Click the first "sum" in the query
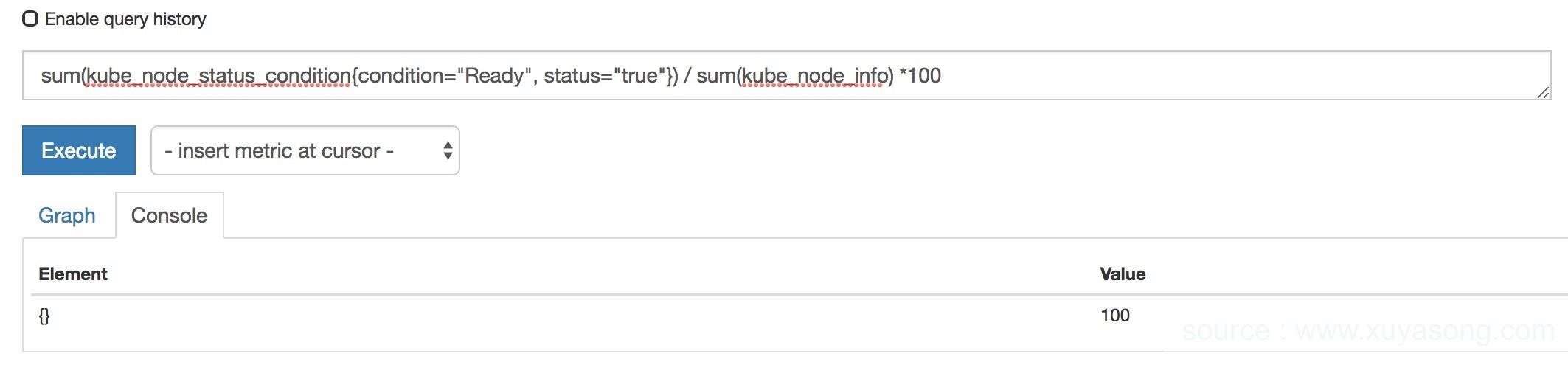Viewport: 1568px width, 376px height. pos(59,76)
